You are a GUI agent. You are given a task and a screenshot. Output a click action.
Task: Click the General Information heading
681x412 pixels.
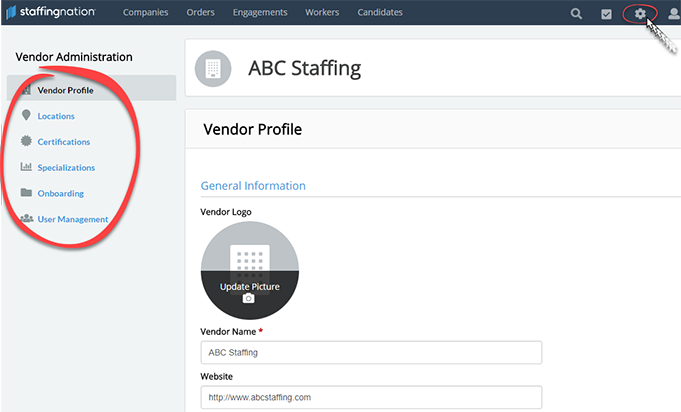[x=253, y=186]
